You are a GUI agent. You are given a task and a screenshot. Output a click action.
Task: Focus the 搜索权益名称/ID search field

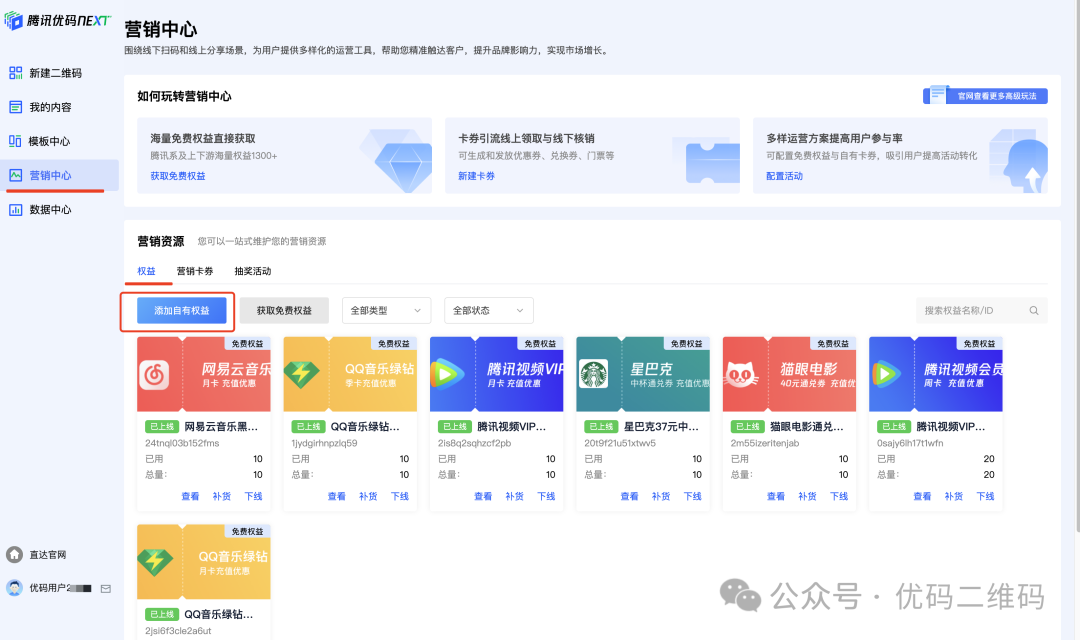(x=982, y=311)
